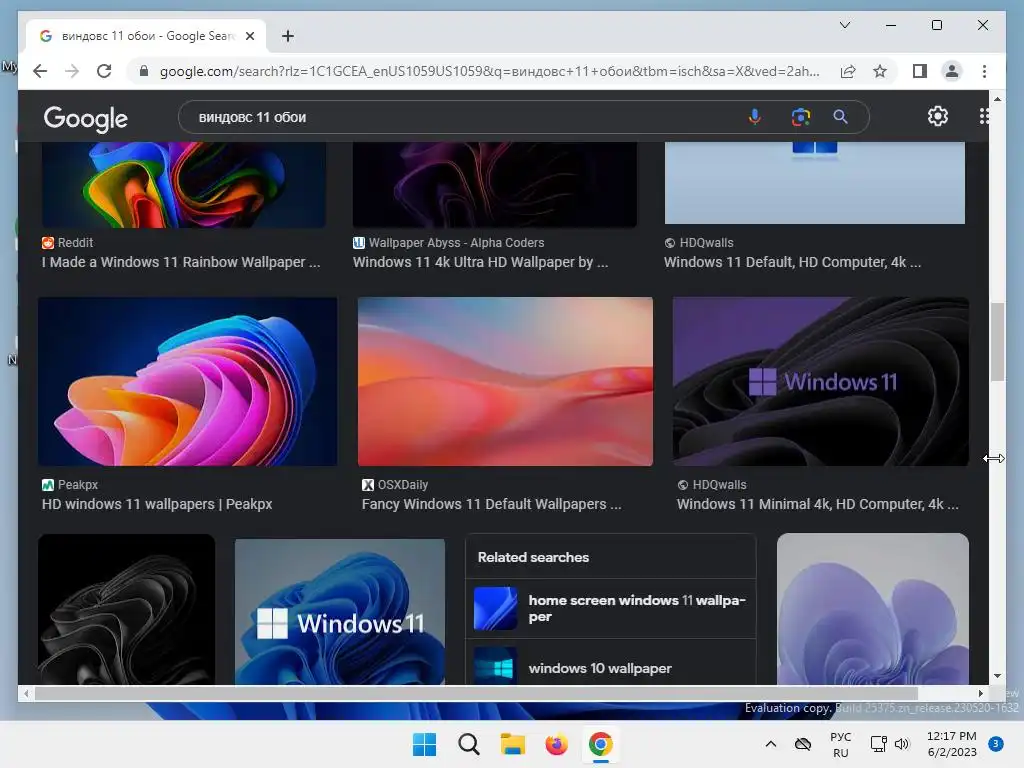Open the Reddit rainbow wallpaper image
Image resolution: width=1024 pixels, height=768 pixels.
[x=184, y=185]
